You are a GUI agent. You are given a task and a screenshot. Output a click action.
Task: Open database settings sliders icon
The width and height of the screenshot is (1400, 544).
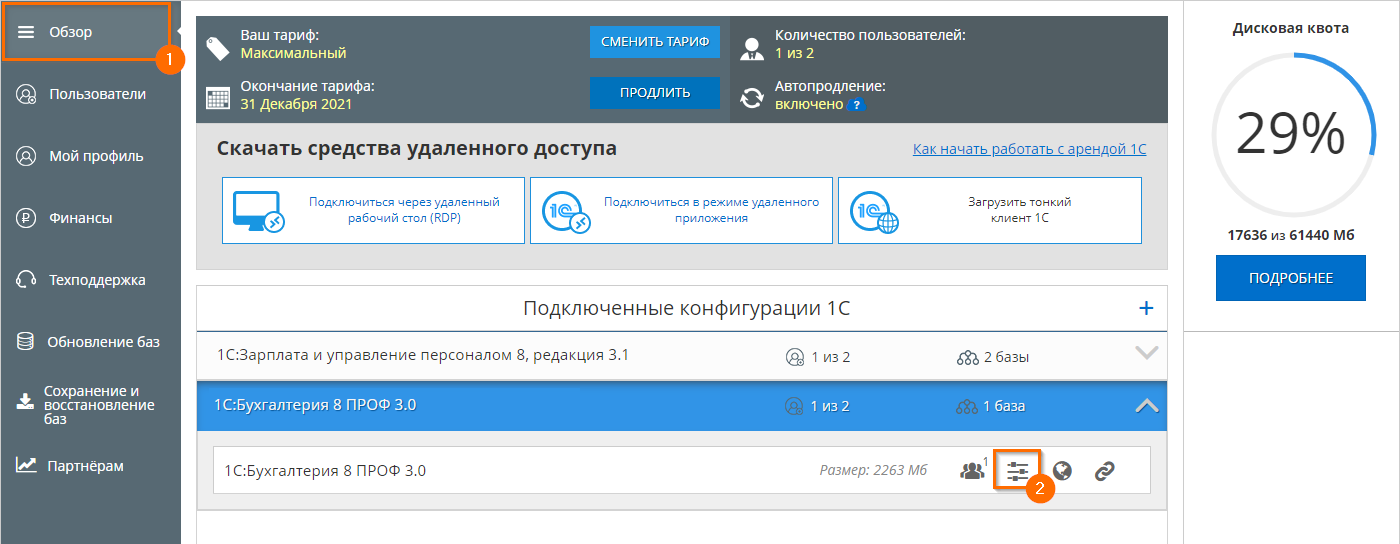pos(1018,470)
